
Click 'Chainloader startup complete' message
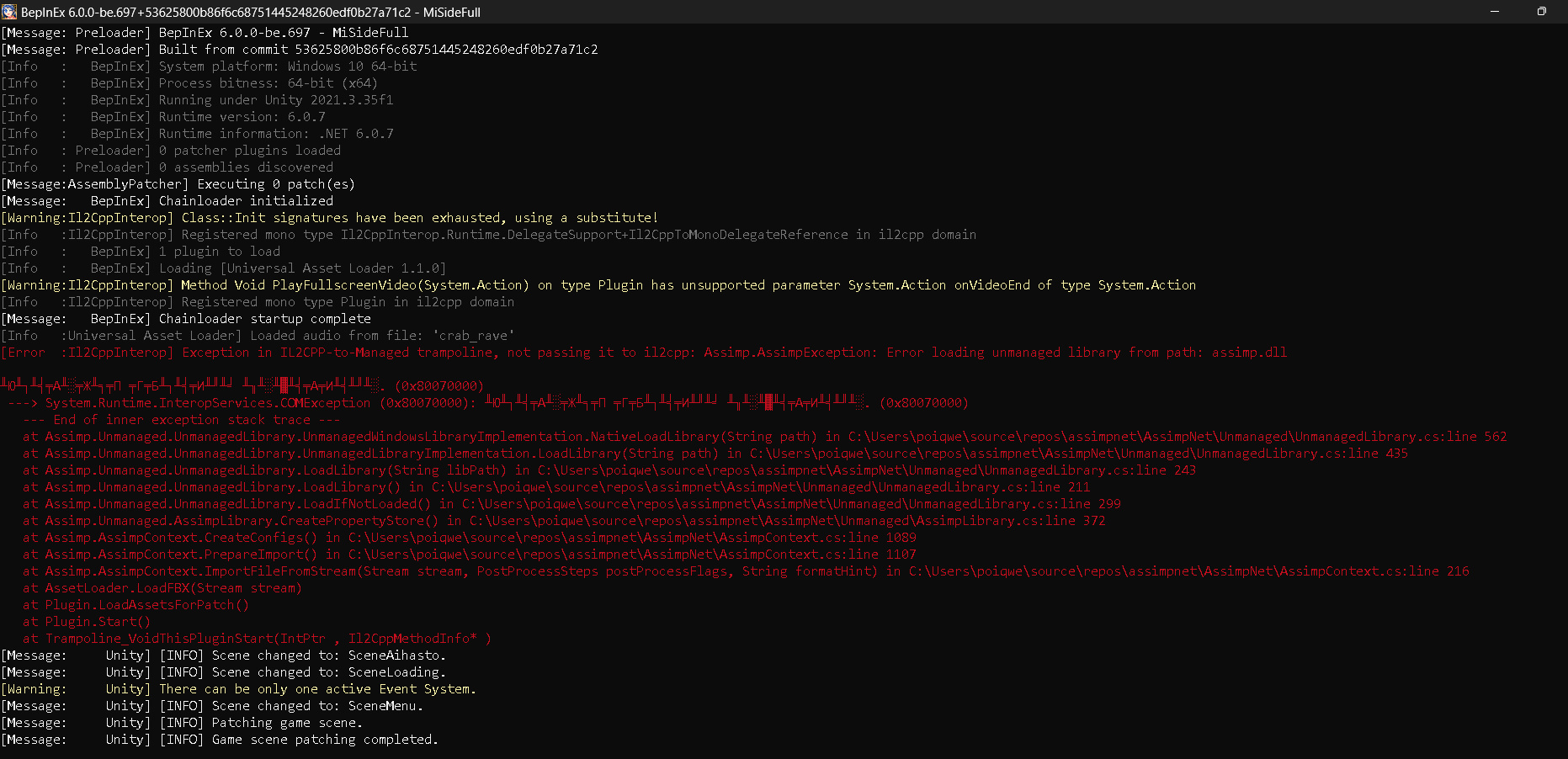pos(264,319)
